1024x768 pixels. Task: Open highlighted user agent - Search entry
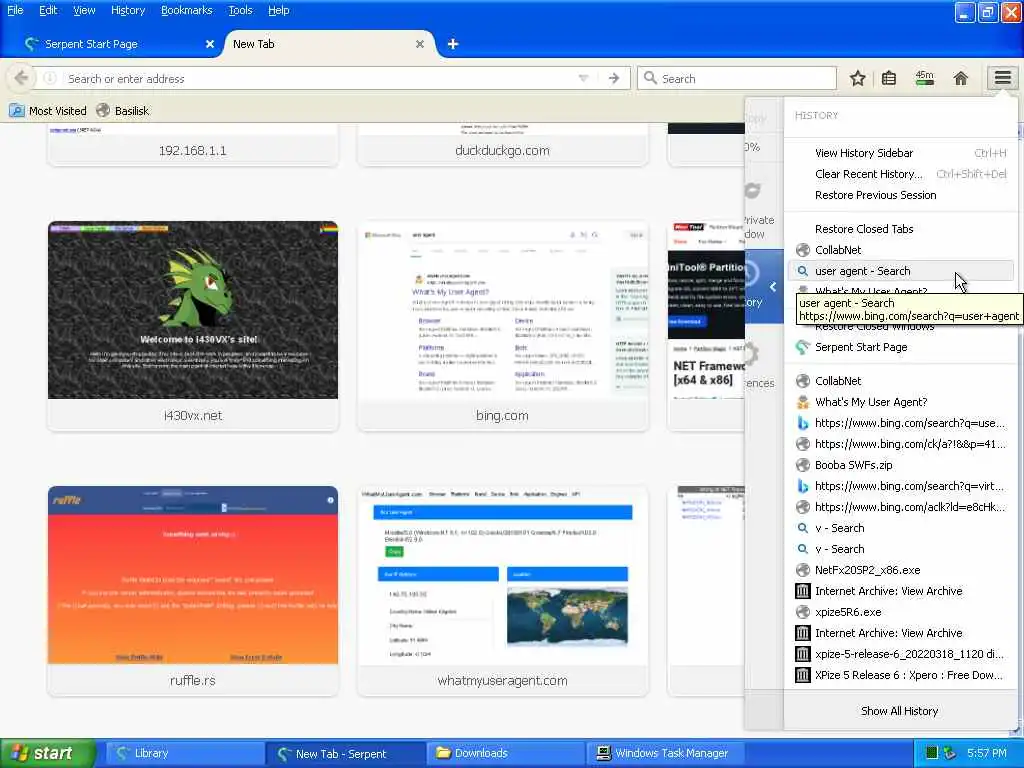tap(901, 270)
